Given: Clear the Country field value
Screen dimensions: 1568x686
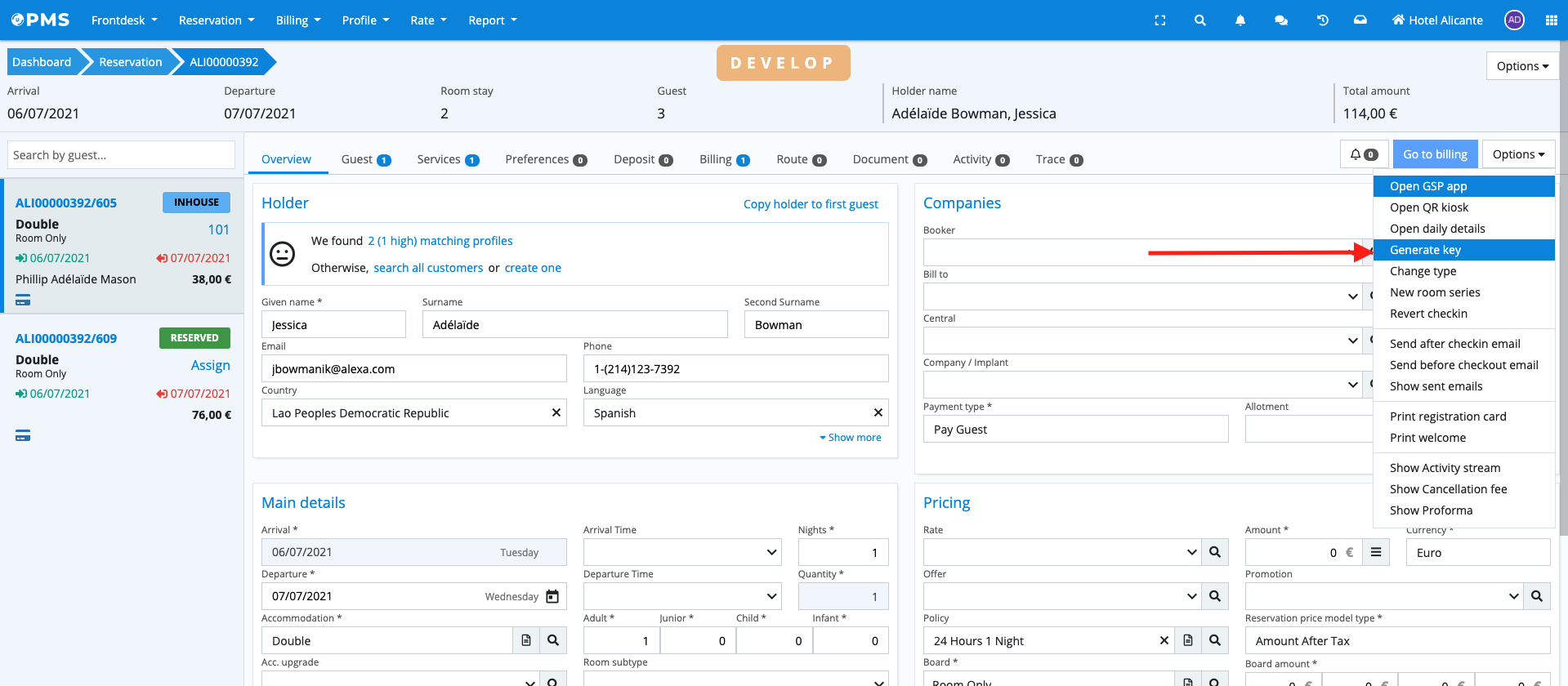Looking at the screenshot, I should pyautogui.click(x=556, y=412).
